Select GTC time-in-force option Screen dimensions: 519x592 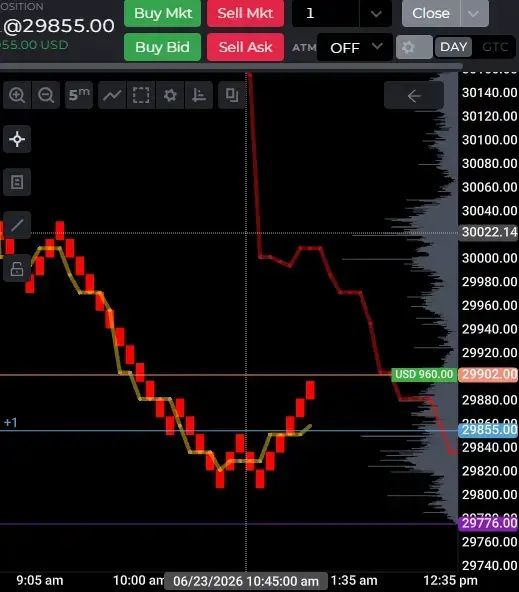coord(495,47)
